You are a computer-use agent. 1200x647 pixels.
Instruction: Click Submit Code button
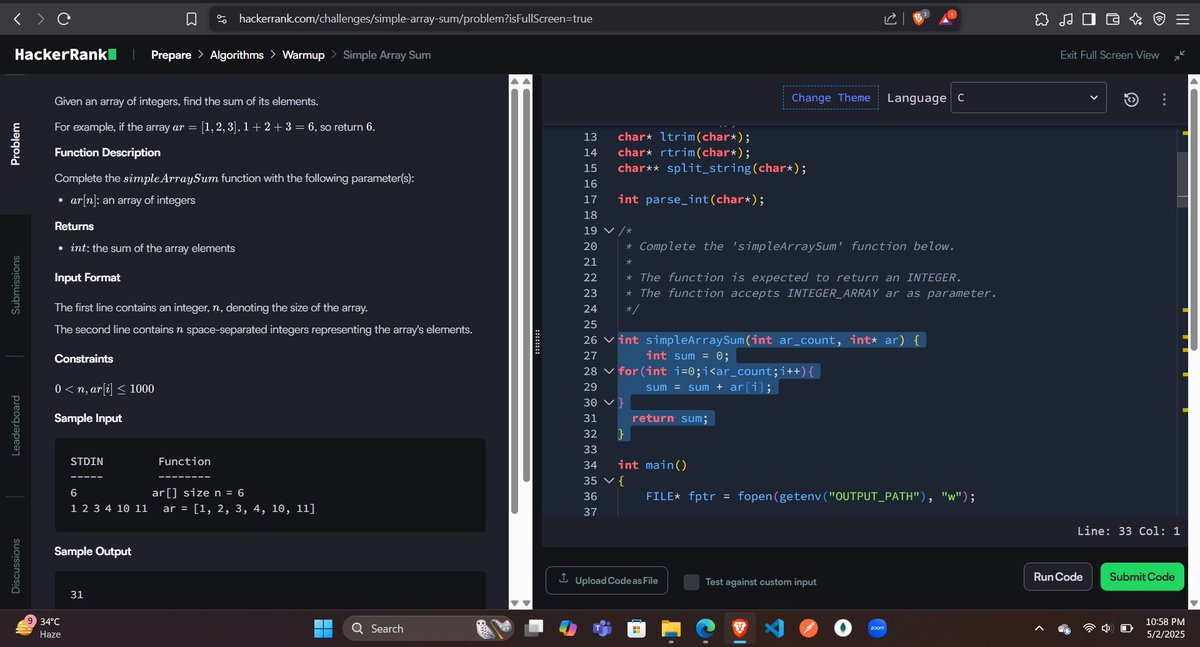click(1141, 577)
